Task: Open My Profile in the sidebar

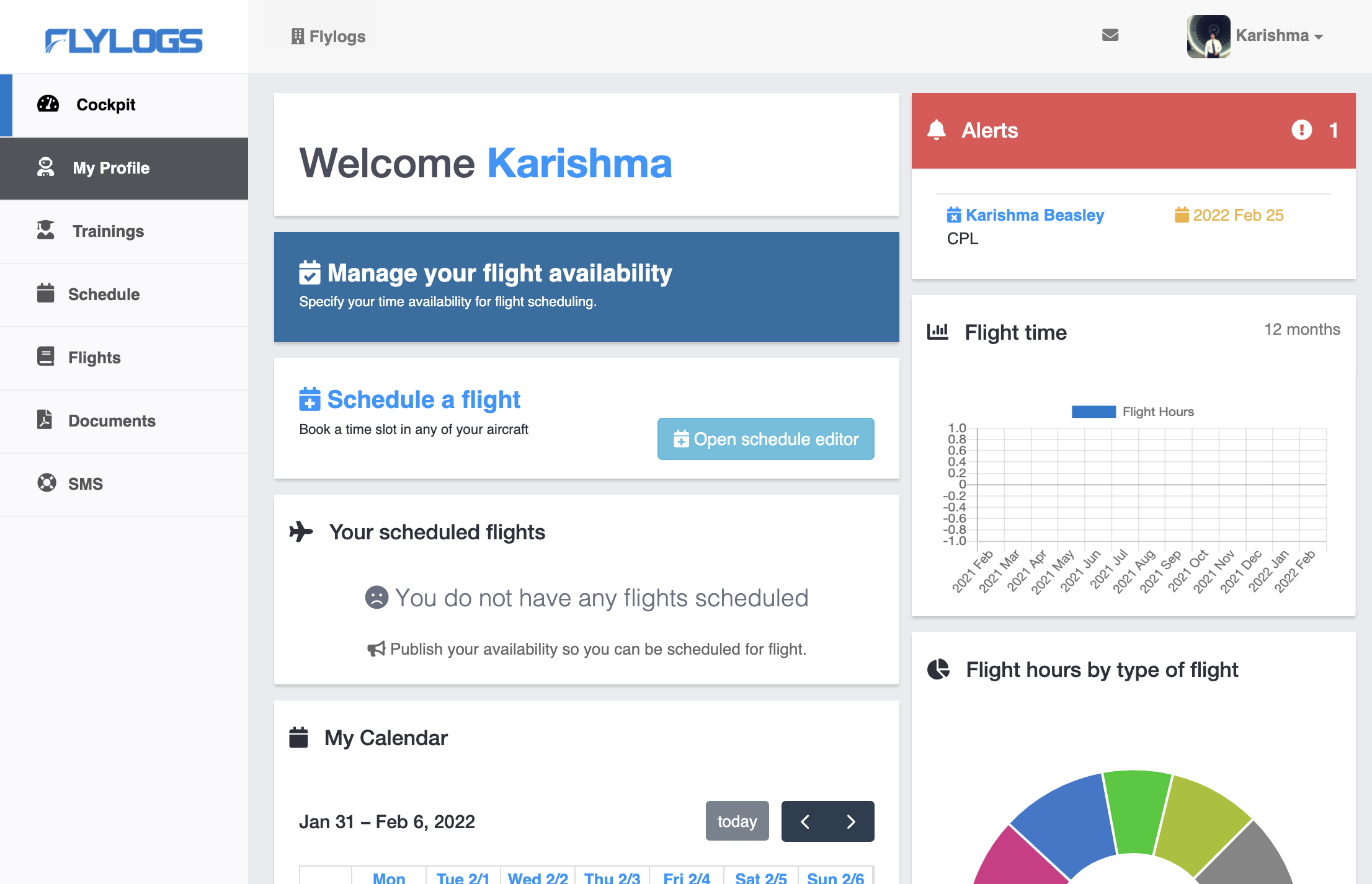Action: pos(111,168)
